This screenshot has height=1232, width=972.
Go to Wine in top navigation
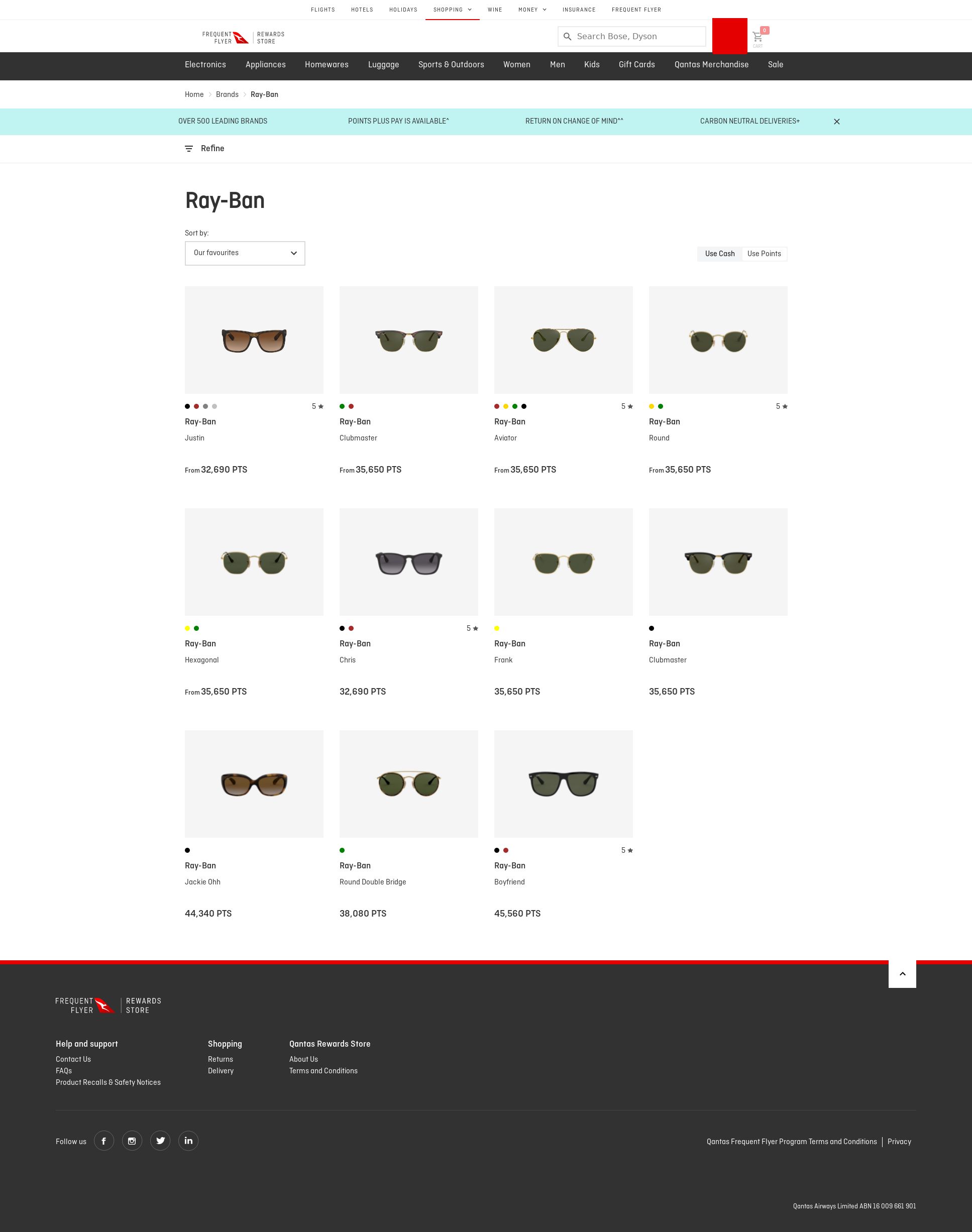(x=495, y=10)
